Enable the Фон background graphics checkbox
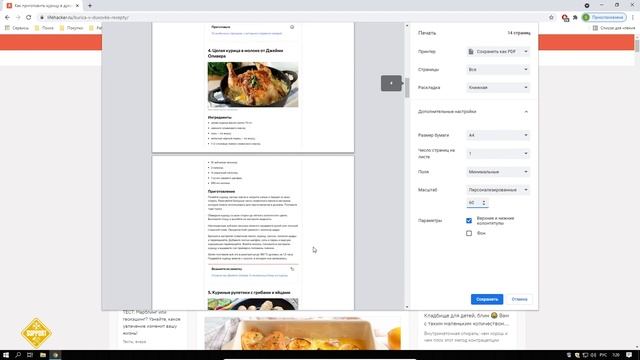The height and width of the screenshot is (360, 640). [x=469, y=233]
